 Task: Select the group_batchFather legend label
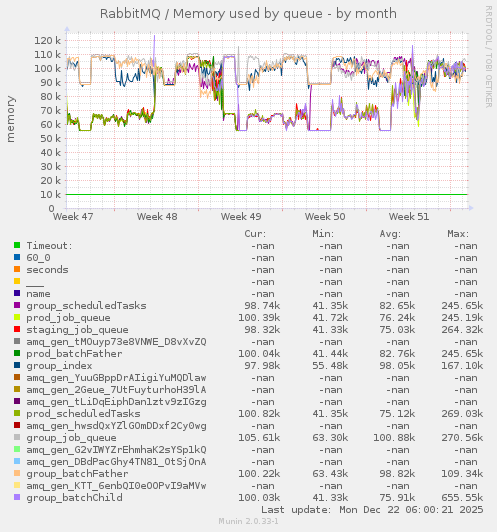tap(77, 474)
